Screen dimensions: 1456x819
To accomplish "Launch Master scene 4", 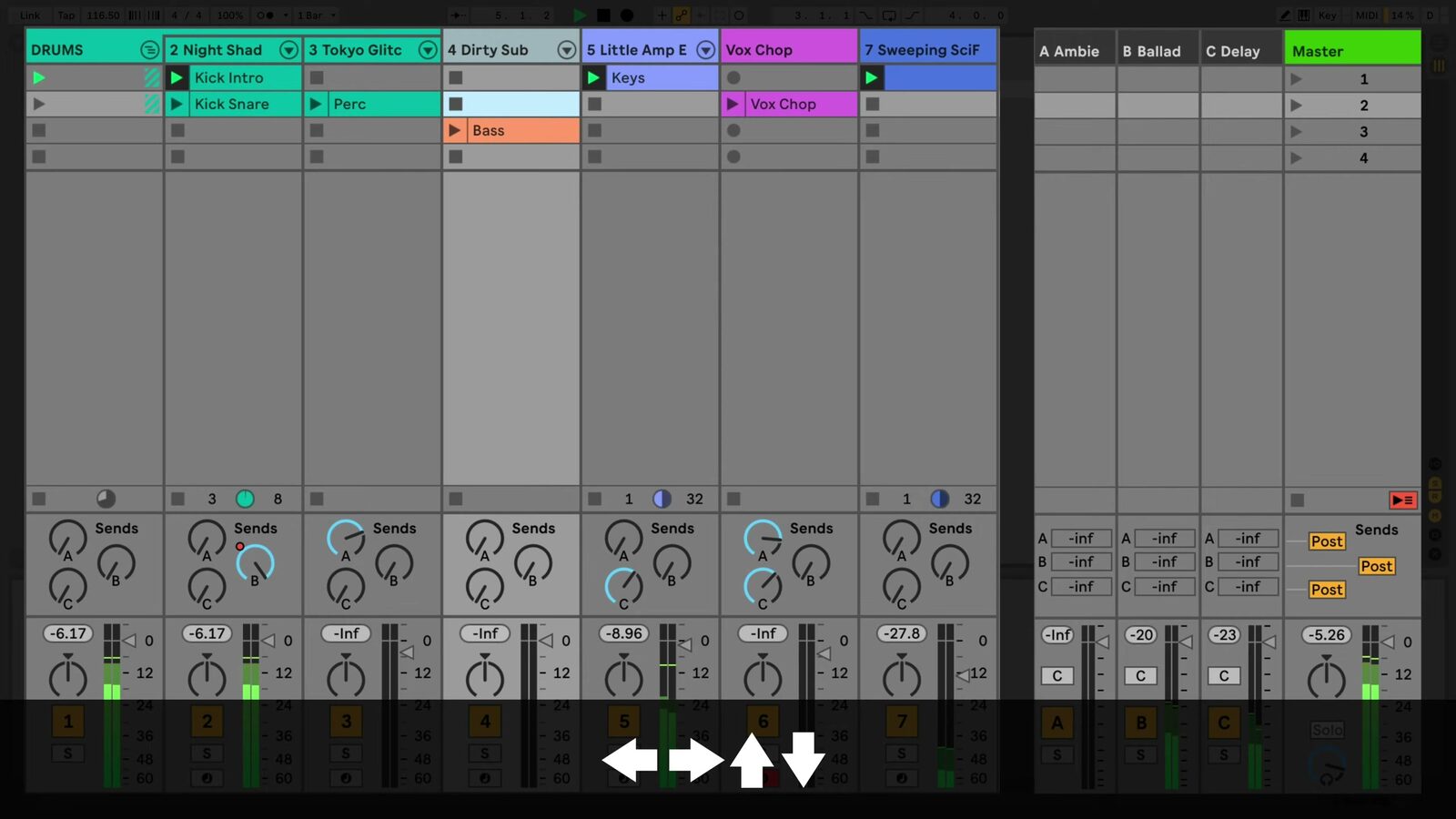I will (x=1297, y=158).
